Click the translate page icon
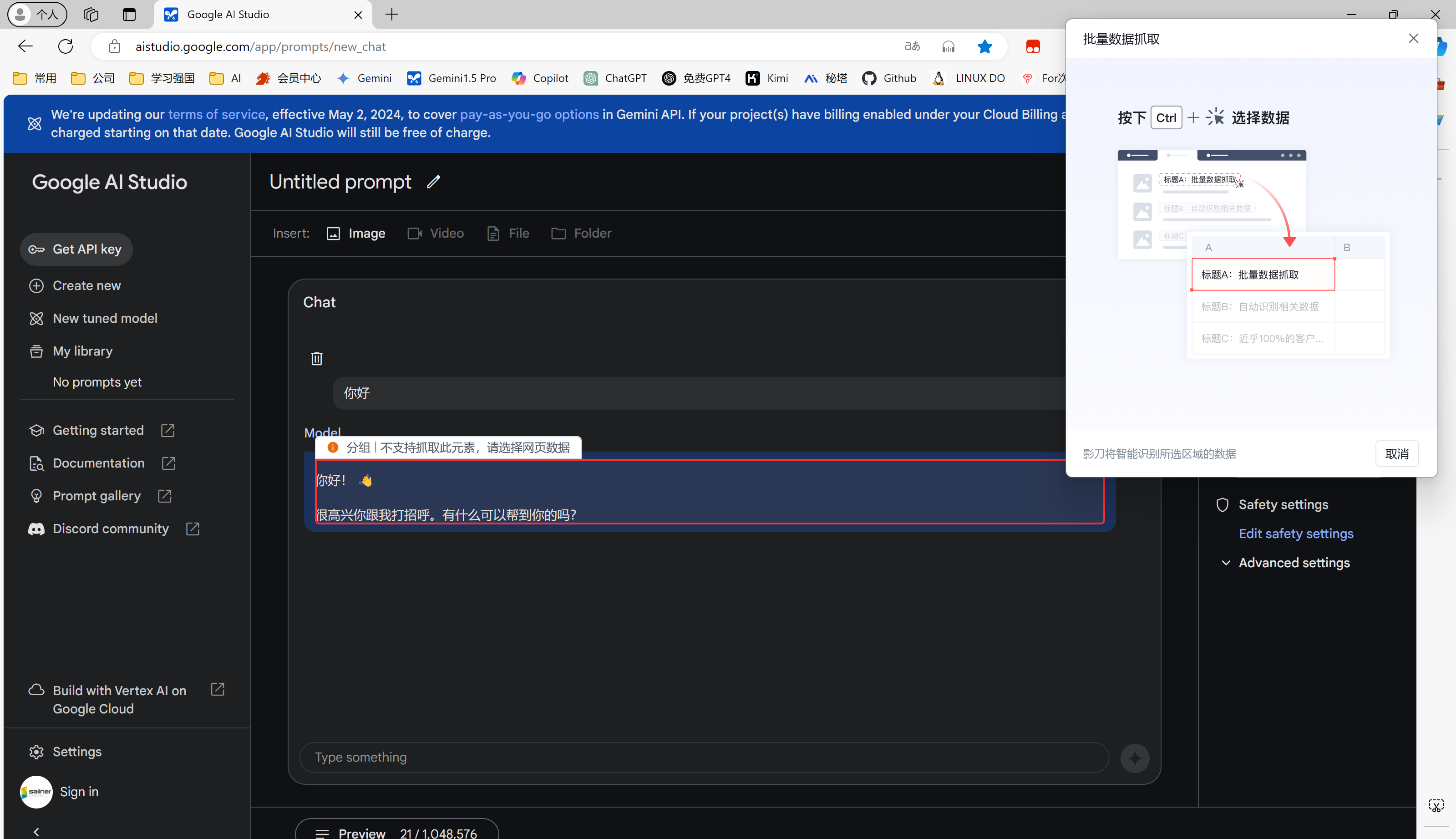This screenshot has width=1456, height=839. [x=912, y=47]
